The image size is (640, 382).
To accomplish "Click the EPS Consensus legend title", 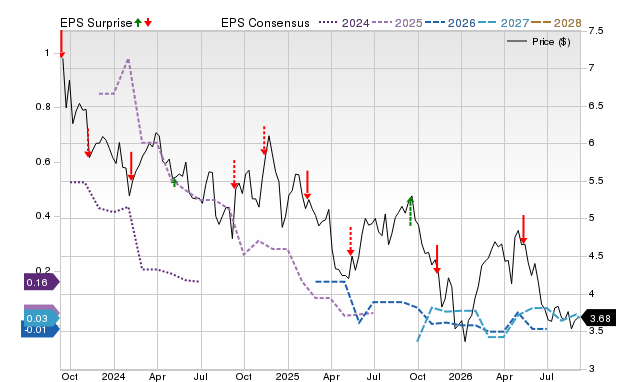I will coord(265,23).
